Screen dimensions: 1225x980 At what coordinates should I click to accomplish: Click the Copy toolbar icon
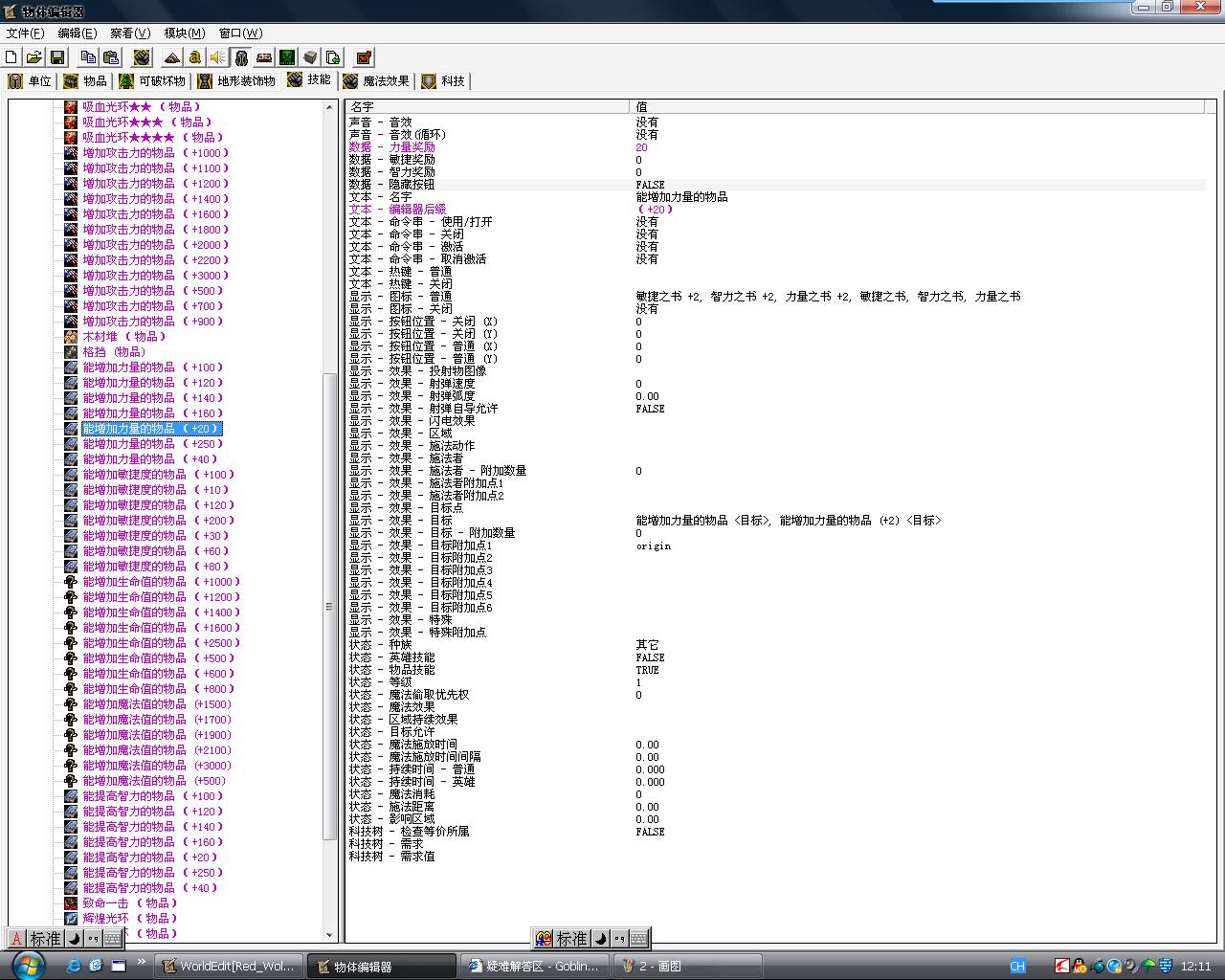[x=88, y=57]
